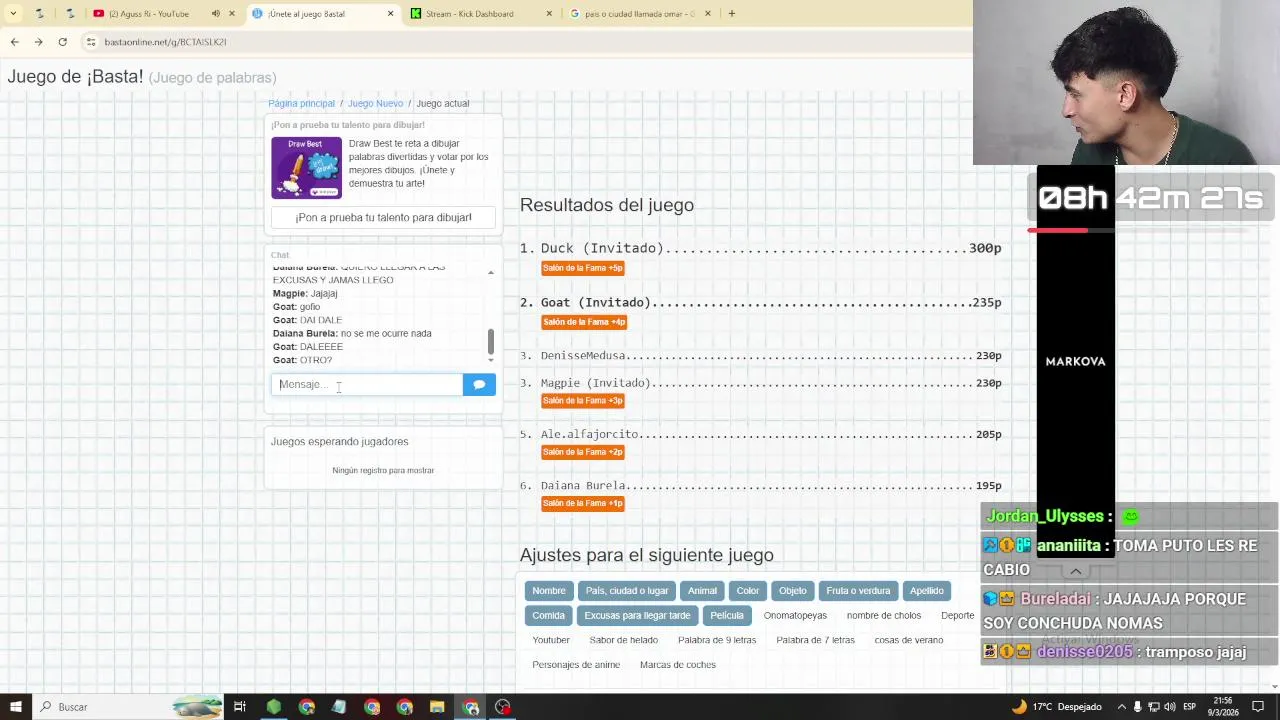
Task: Toggle the Nombre category
Action: click(549, 591)
